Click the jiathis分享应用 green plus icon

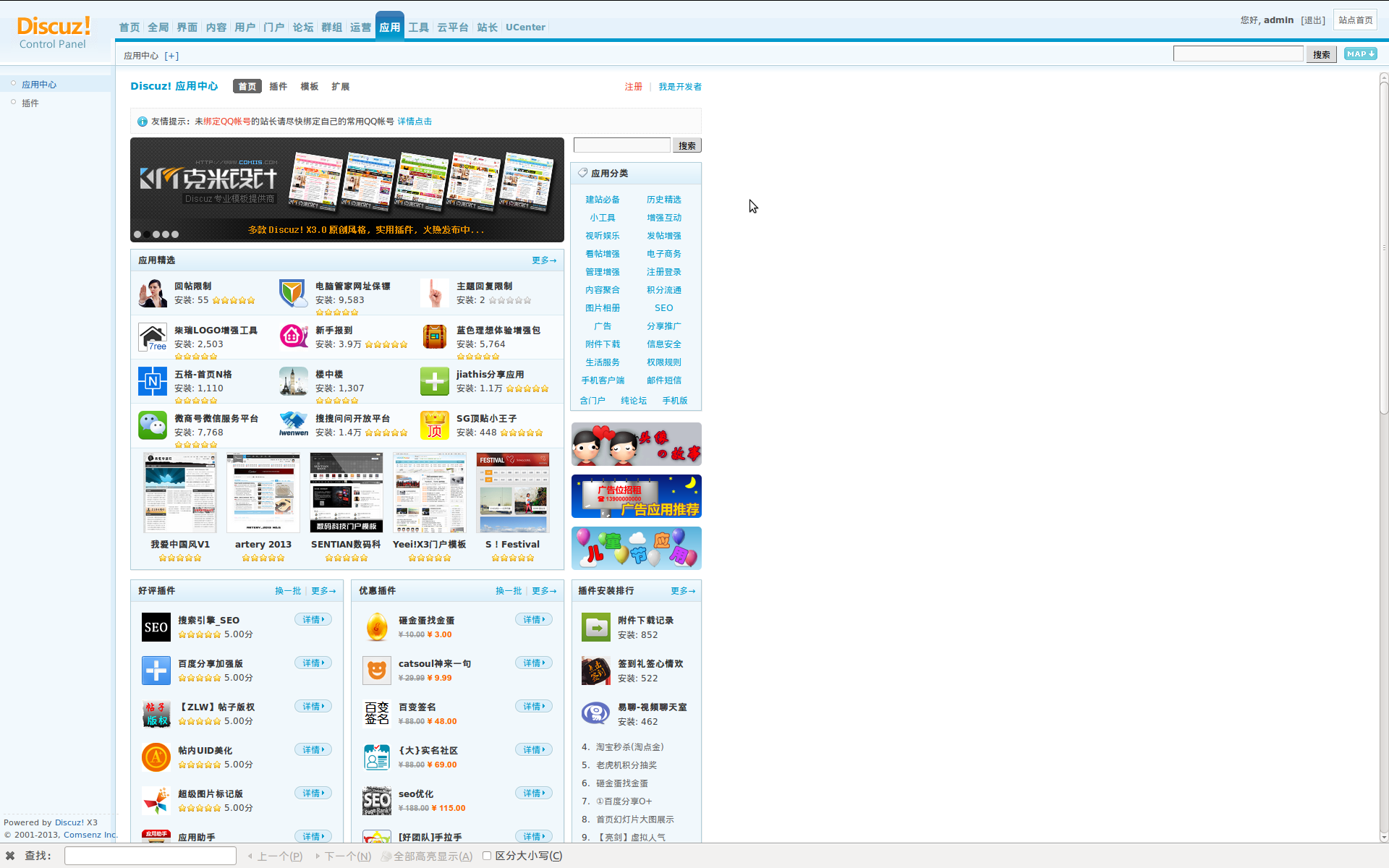[435, 381]
